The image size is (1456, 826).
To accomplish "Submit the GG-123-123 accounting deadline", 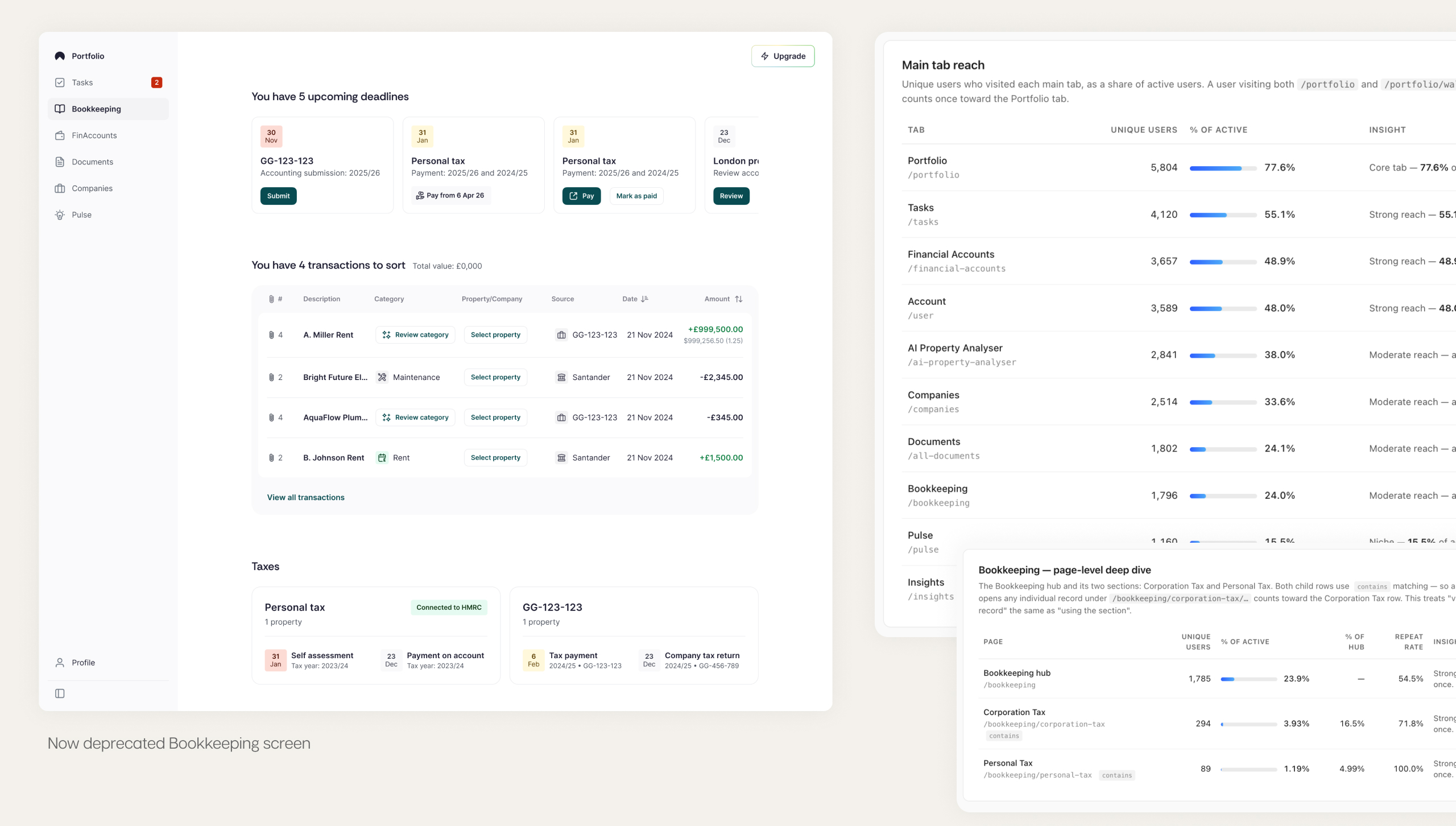I will point(278,196).
